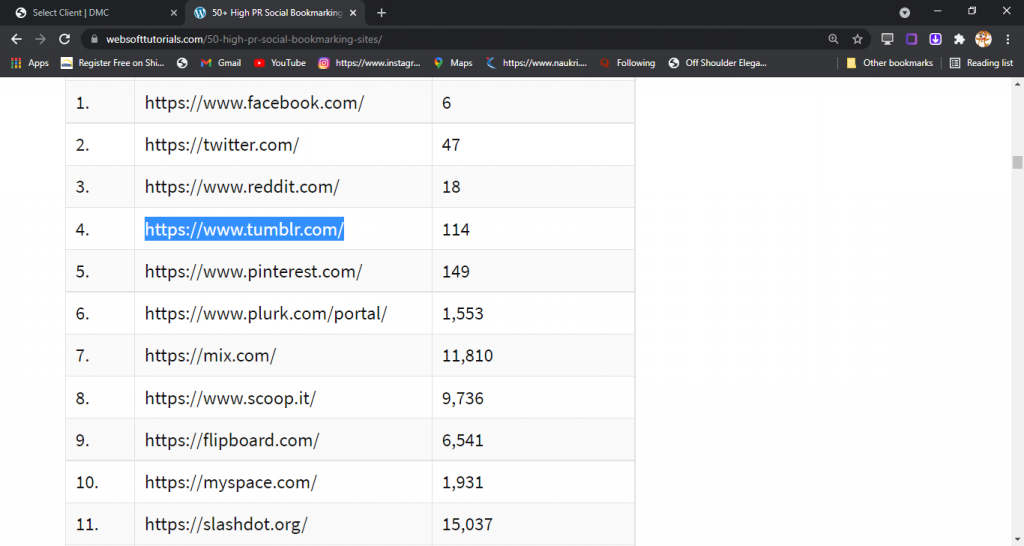Click the vertical scrollbar thumb
This screenshot has height=546, width=1024.
coord(1017,162)
